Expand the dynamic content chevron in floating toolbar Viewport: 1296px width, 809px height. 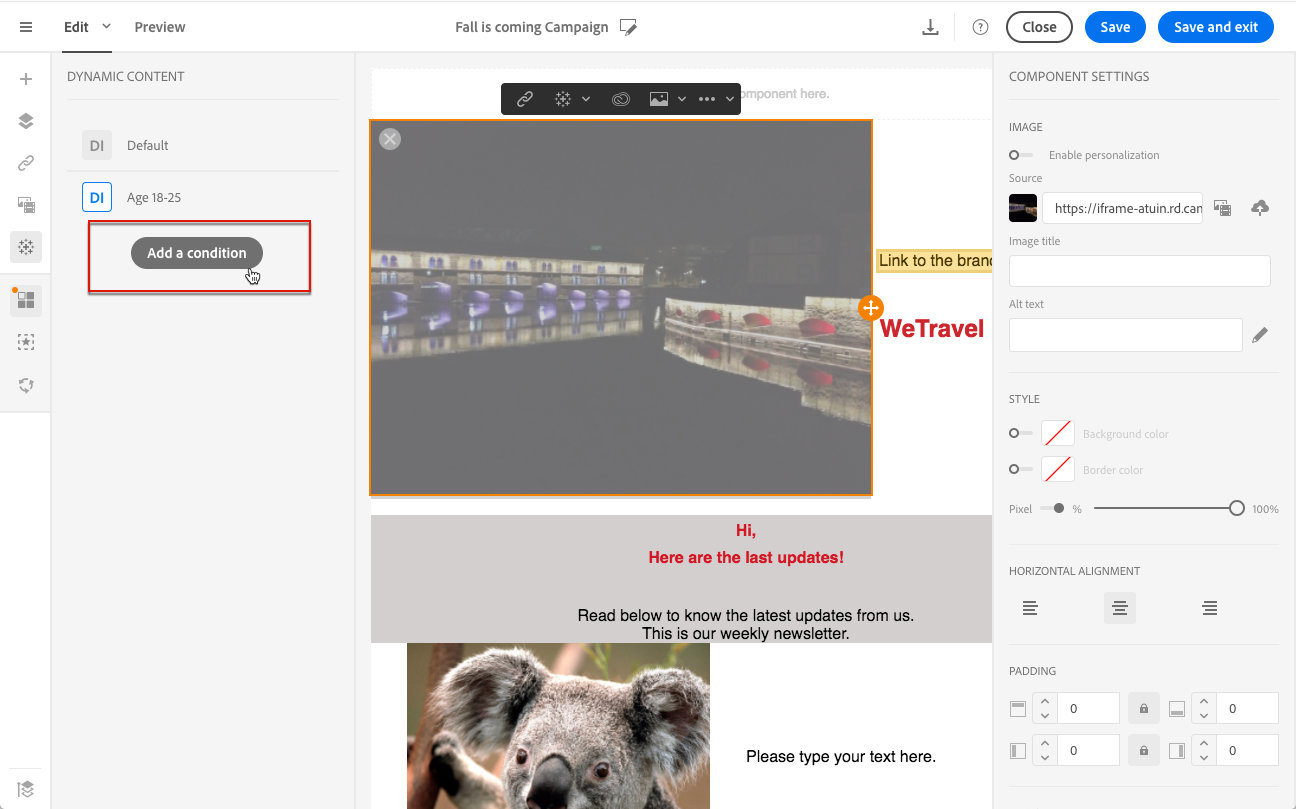click(x=586, y=99)
